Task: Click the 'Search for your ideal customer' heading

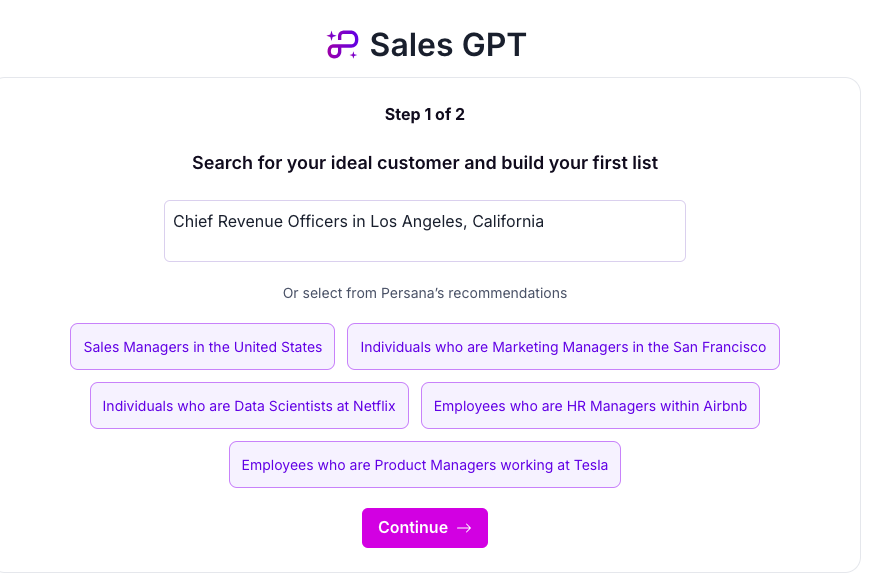Action: pyautogui.click(x=424, y=163)
